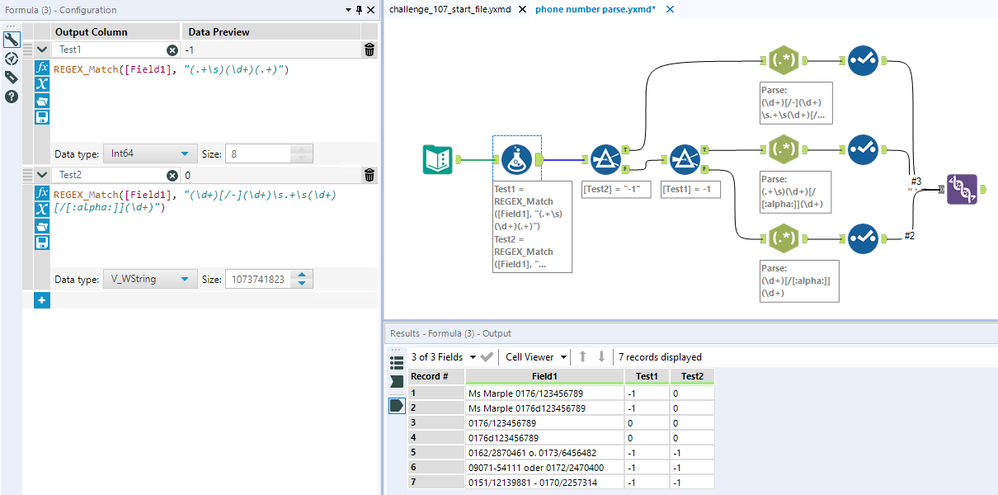Open the X columns and constants for Test1
This screenshot has height=495, width=998.
42,85
